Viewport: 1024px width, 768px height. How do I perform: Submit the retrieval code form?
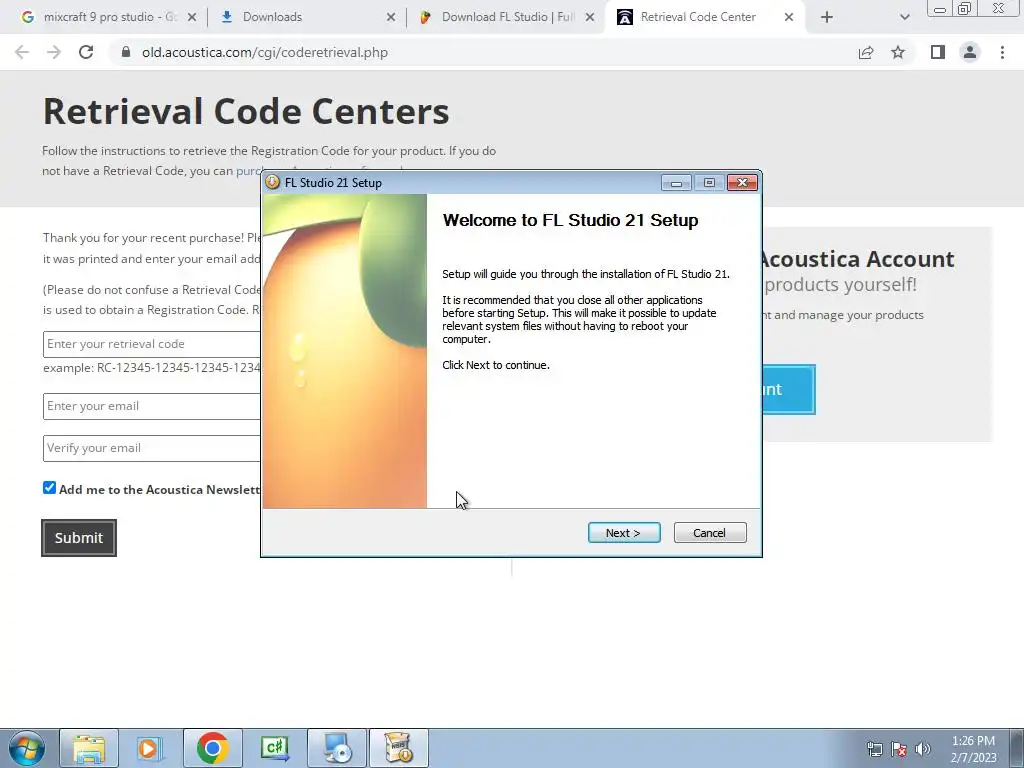pyautogui.click(x=79, y=538)
